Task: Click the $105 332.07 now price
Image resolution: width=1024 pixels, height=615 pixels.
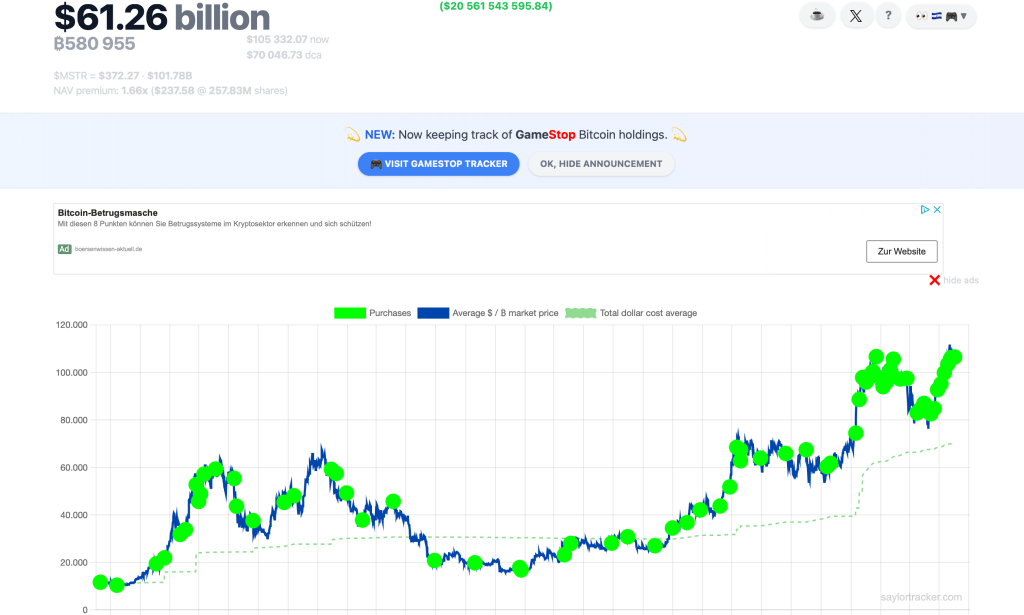Action: coord(287,39)
